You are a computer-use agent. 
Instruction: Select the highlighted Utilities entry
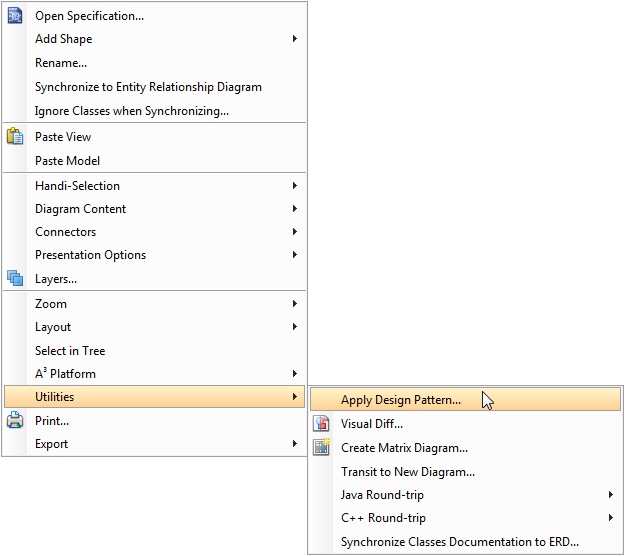tap(154, 397)
